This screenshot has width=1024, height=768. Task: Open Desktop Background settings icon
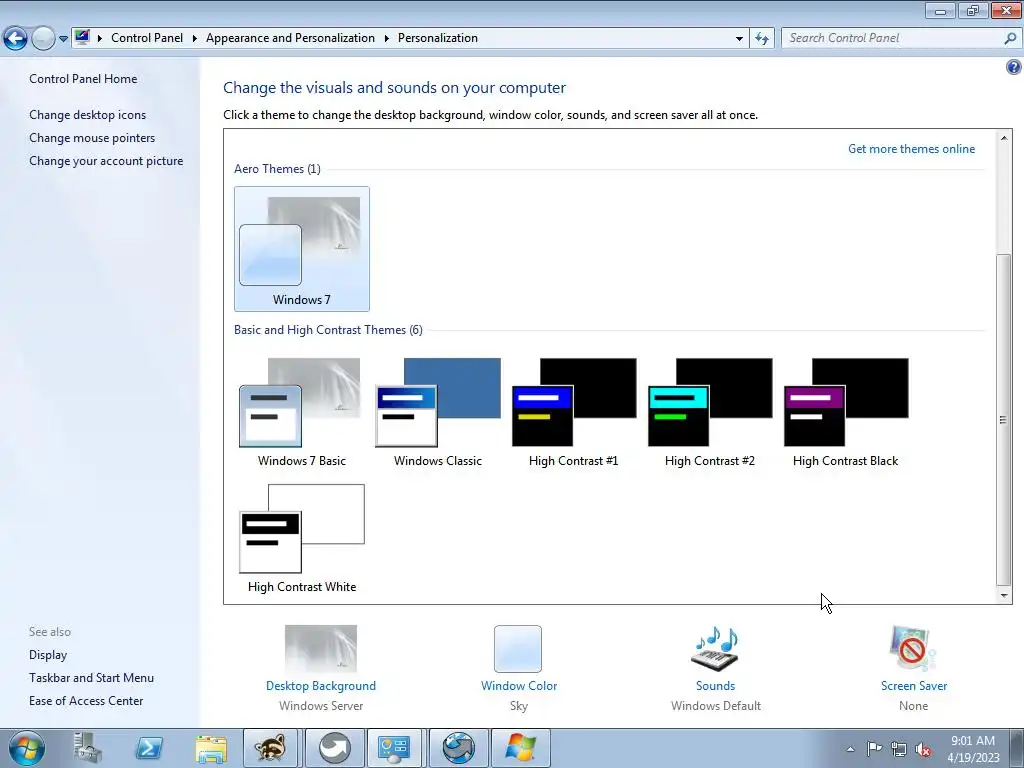click(x=321, y=648)
